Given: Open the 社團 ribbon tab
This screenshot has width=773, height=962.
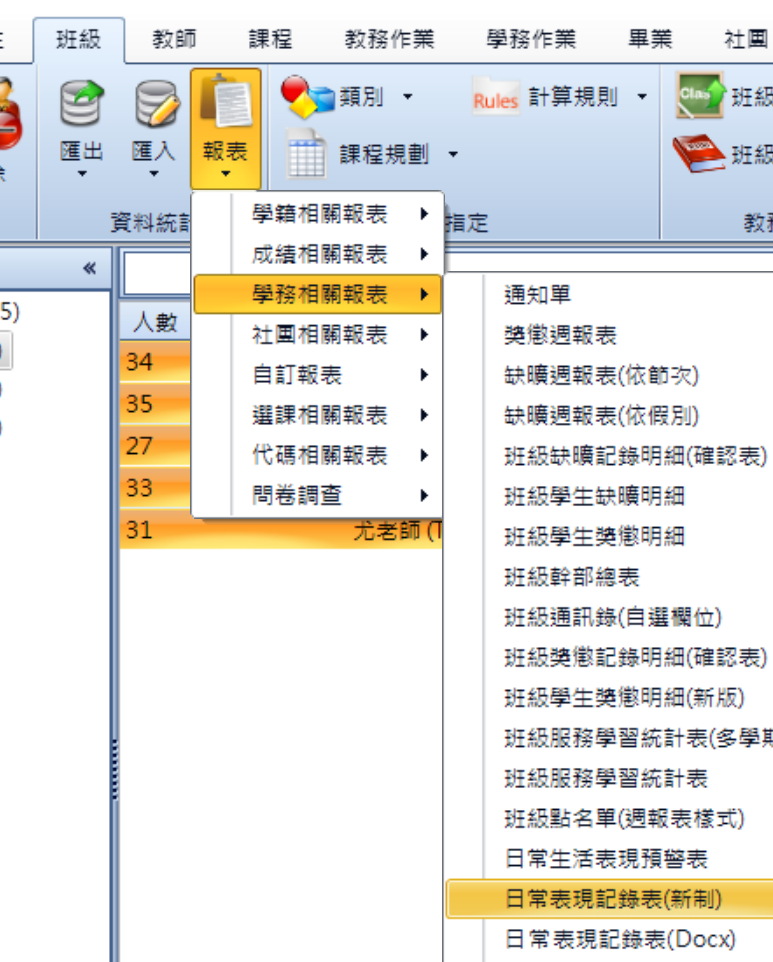Looking at the screenshot, I should click(x=746, y=40).
